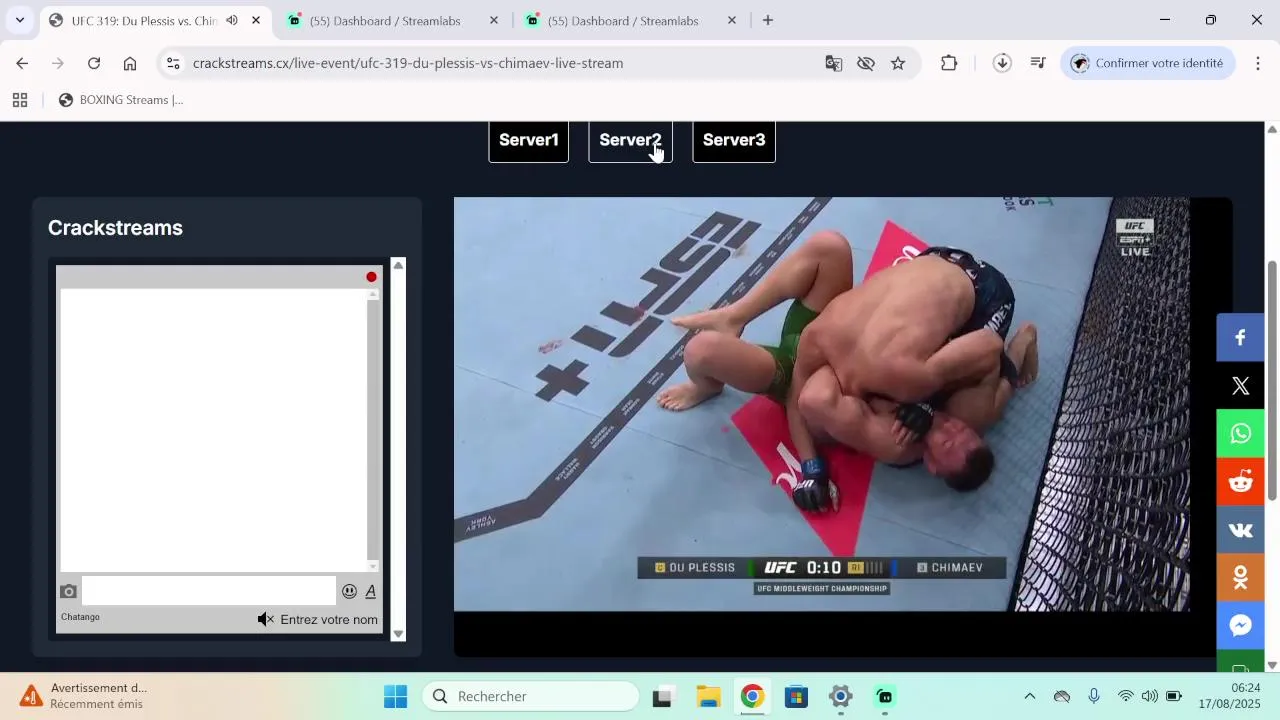Close the UFC 319 tab
This screenshot has width=1280, height=720.
(256, 21)
